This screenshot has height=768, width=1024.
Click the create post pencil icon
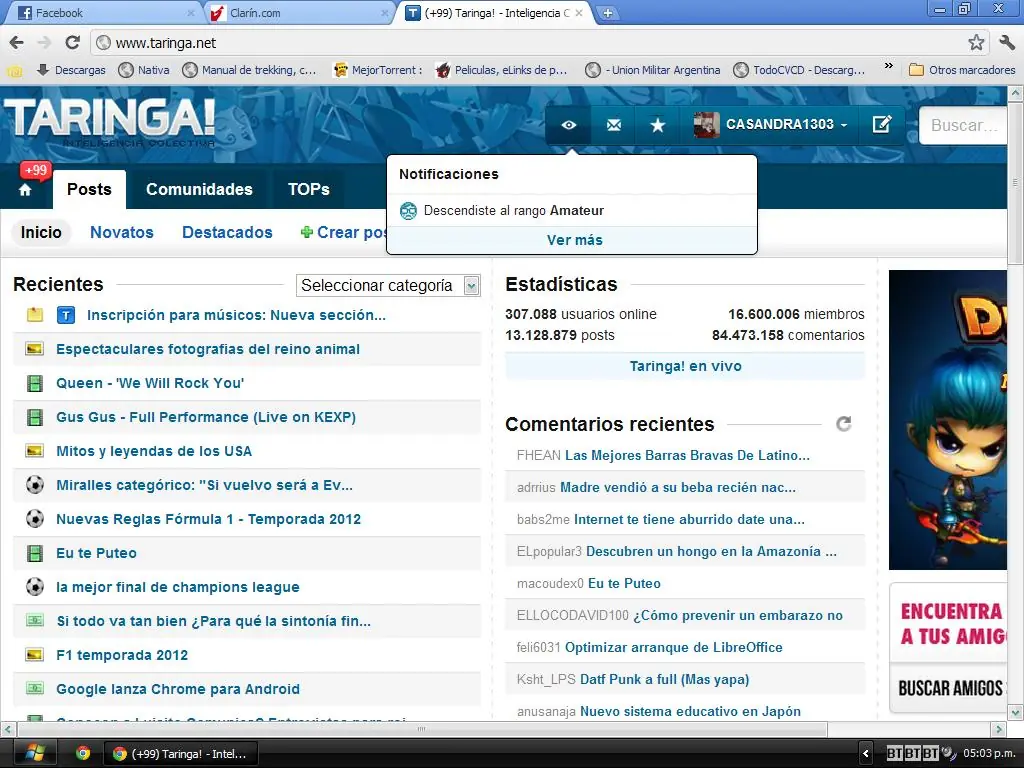point(882,124)
